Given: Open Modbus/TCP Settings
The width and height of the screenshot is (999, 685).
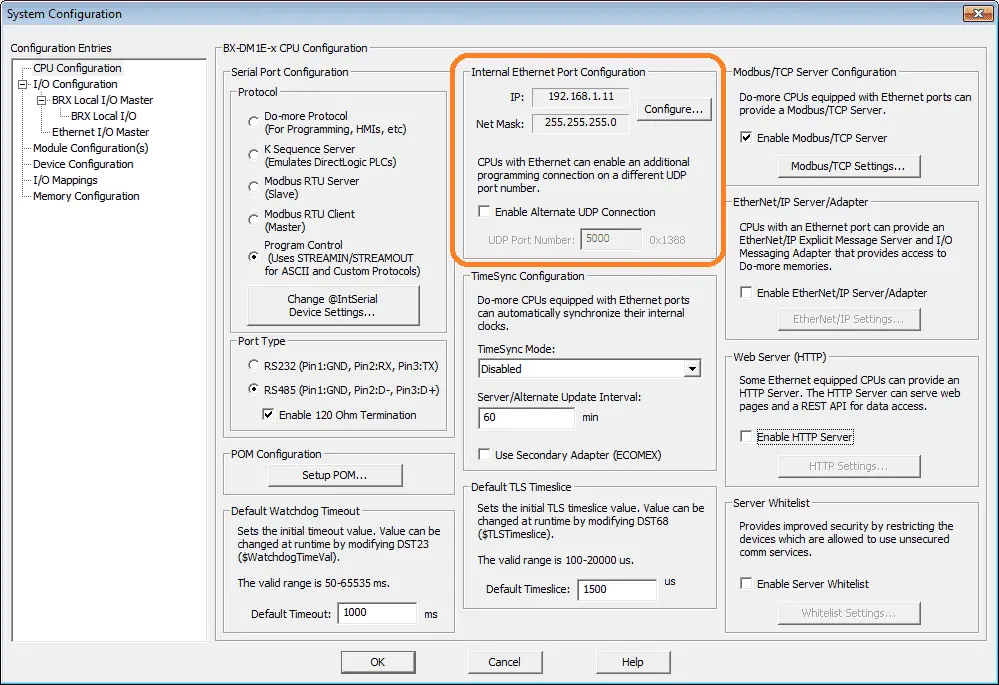Looking at the screenshot, I should (x=849, y=166).
